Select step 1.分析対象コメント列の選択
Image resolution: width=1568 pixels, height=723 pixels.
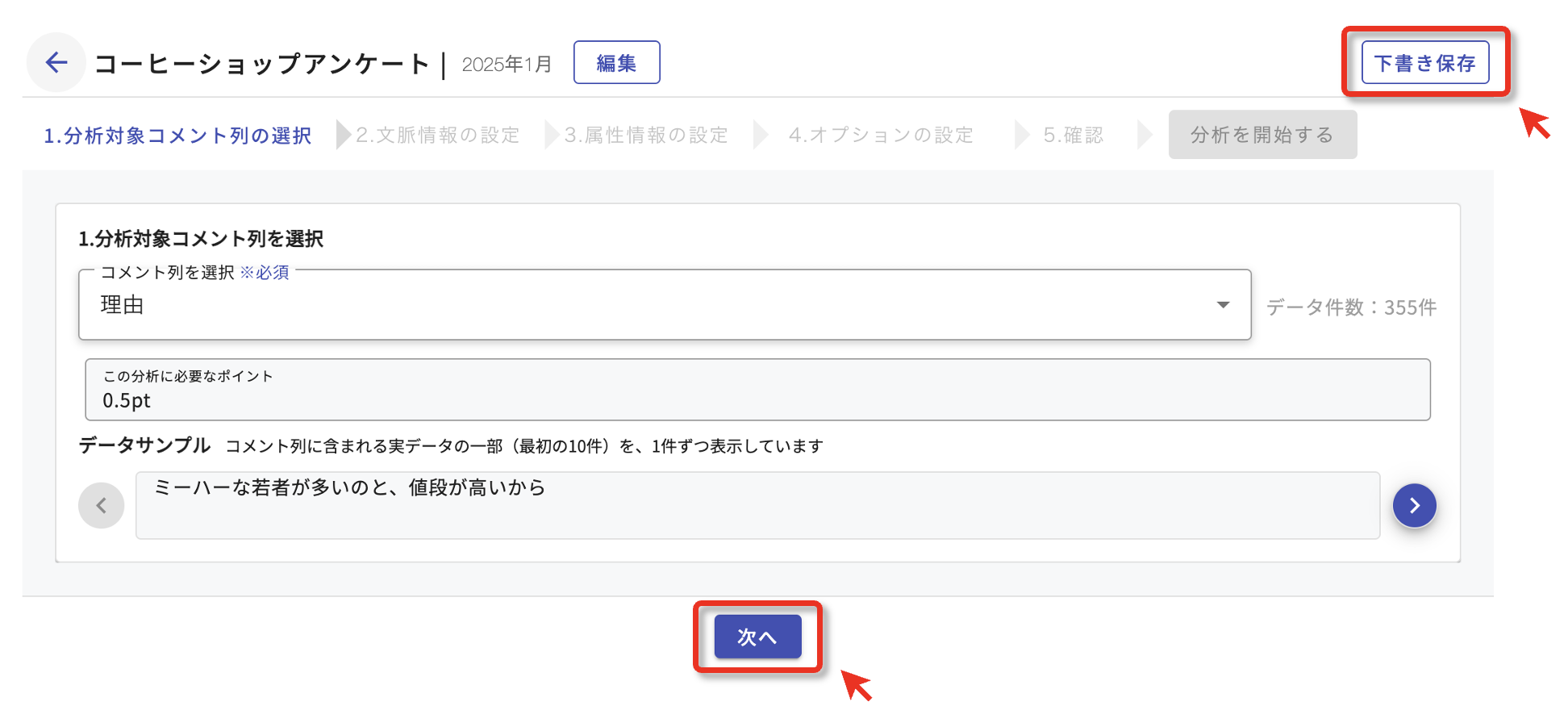[x=177, y=136]
